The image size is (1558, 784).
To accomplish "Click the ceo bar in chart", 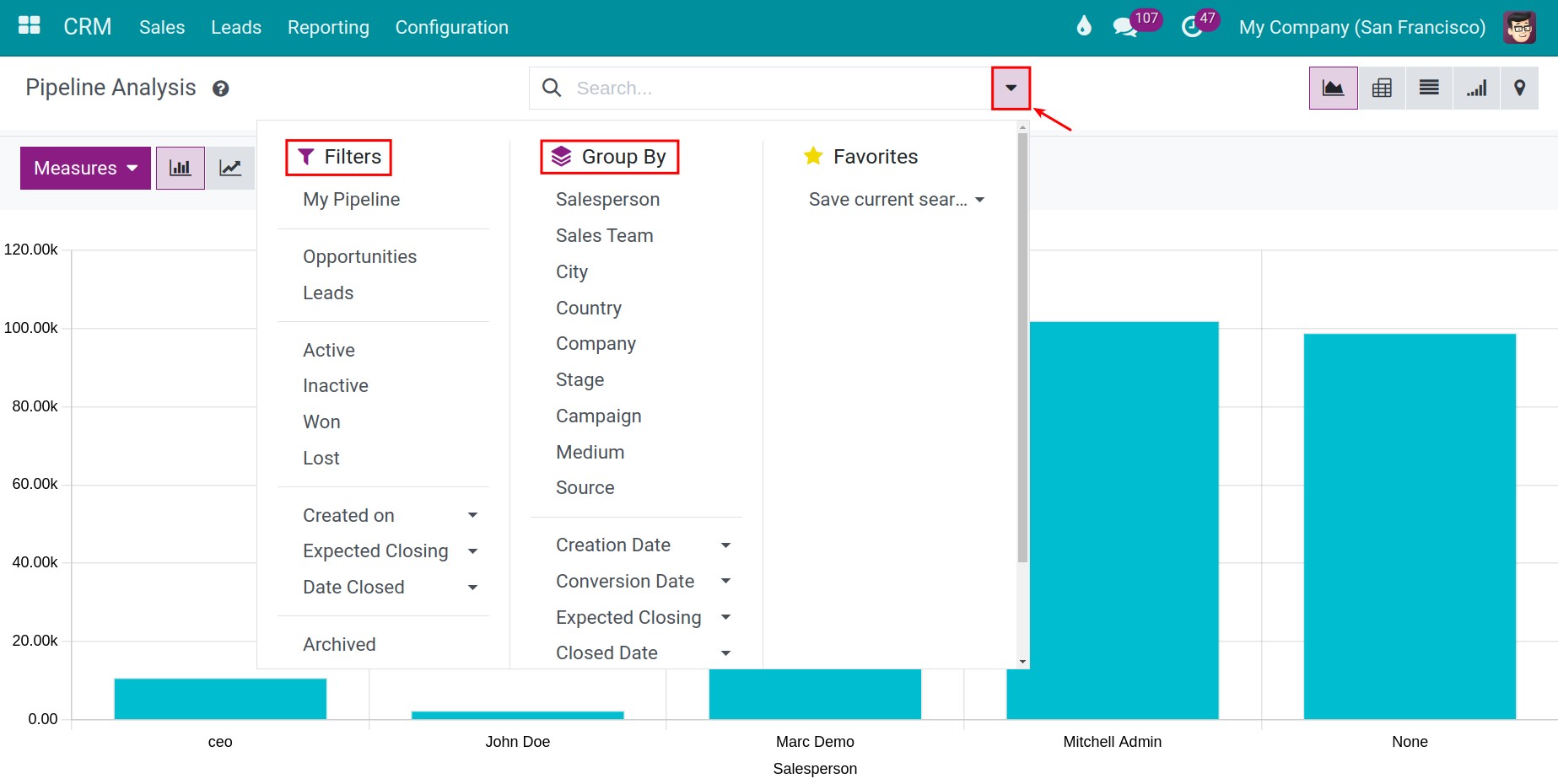I will 220,699.
